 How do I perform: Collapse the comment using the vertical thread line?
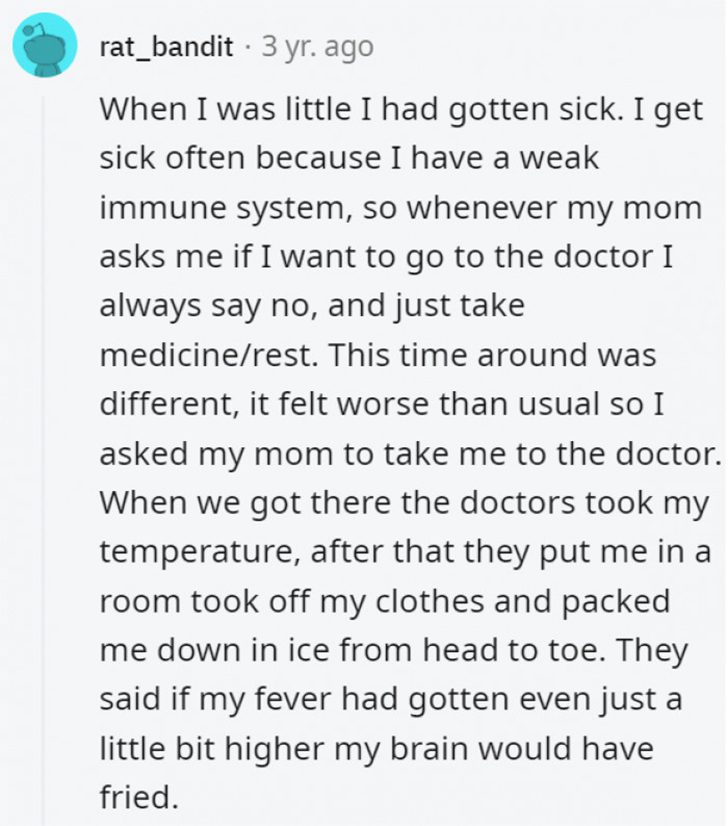[43, 450]
